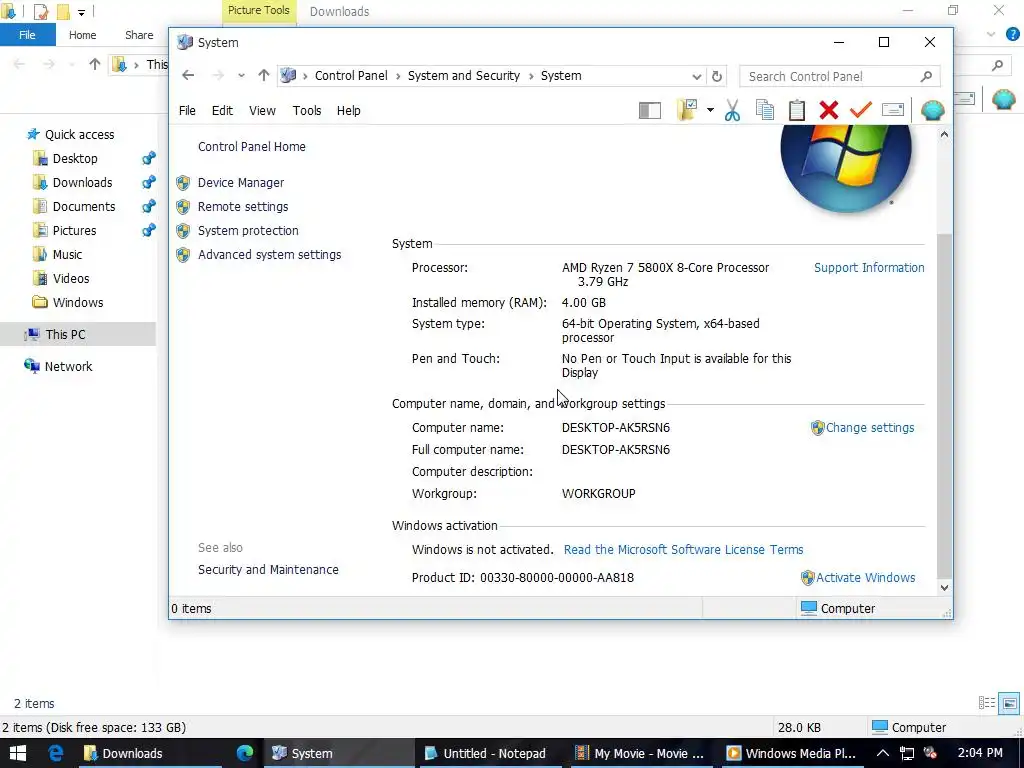Viewport: 1024px width, 768px height.
Task: Click scroll-down arrow in System window scrollbar
Action: click(x=944, y=588)
